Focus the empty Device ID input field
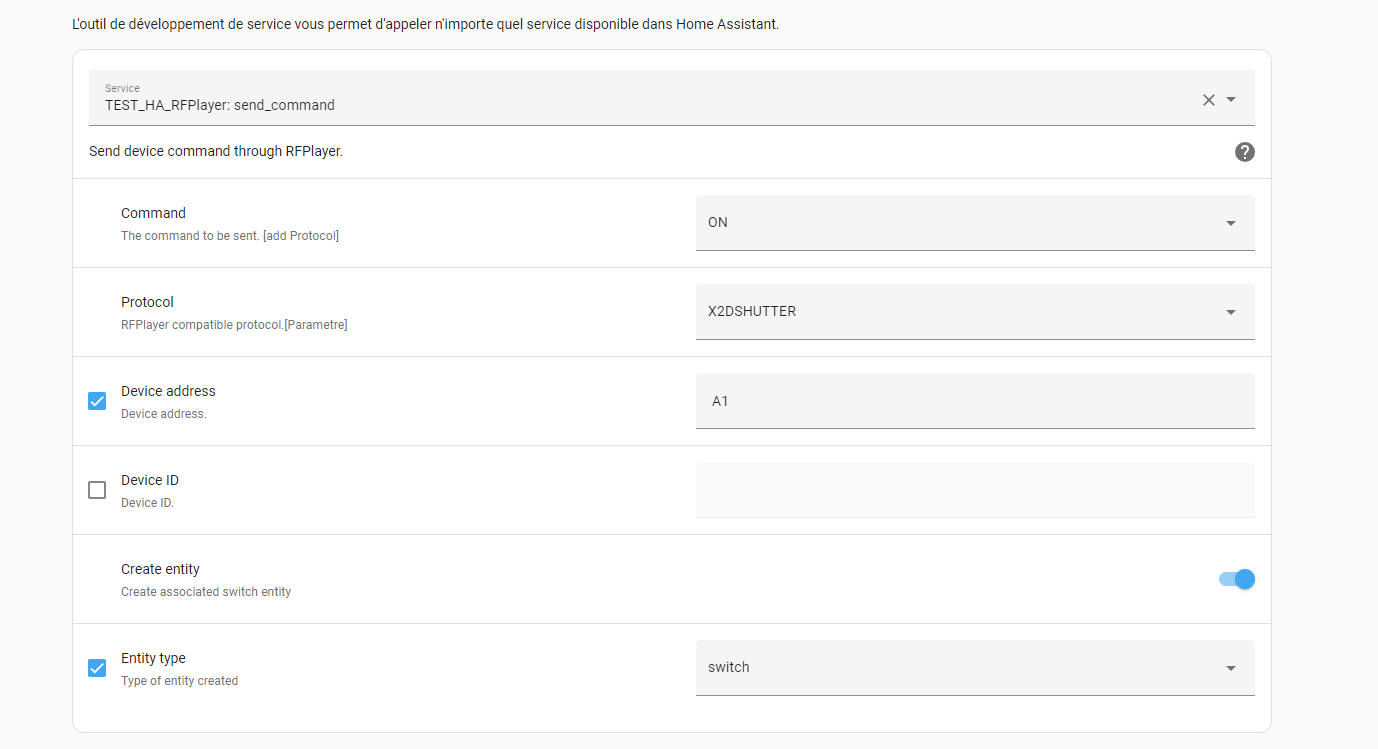The image size is (1378, 749). (975, 490)
